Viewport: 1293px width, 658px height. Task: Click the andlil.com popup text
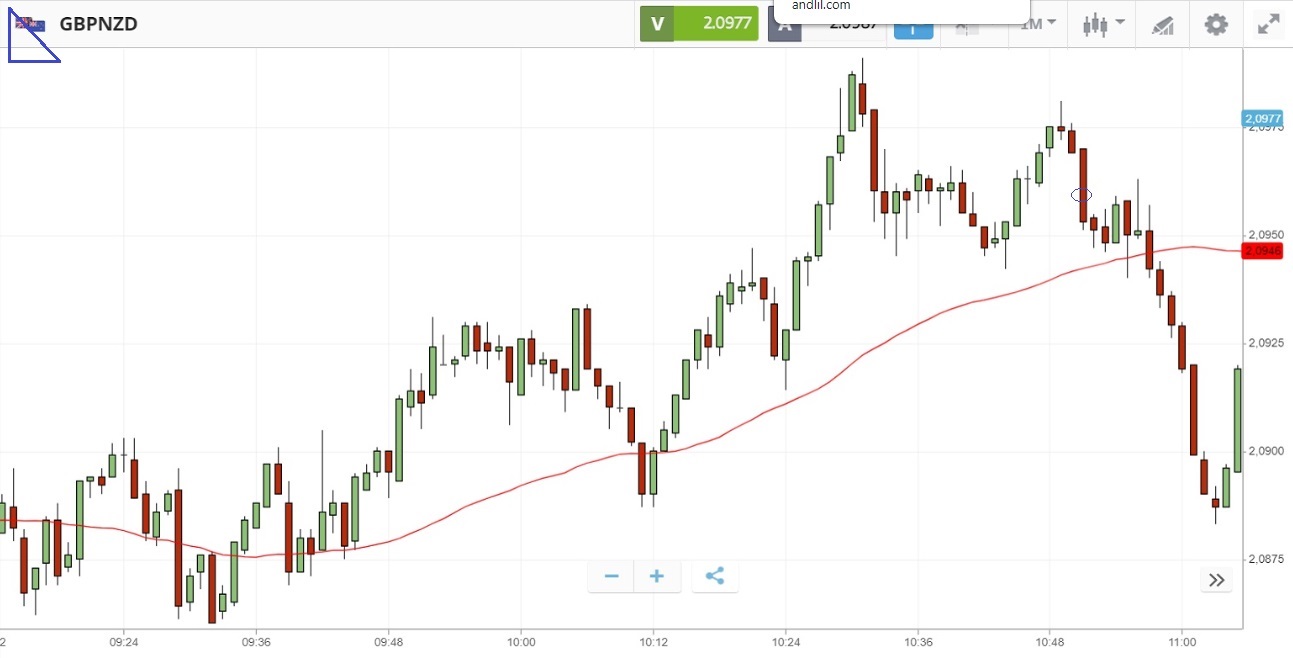point(820,6)
